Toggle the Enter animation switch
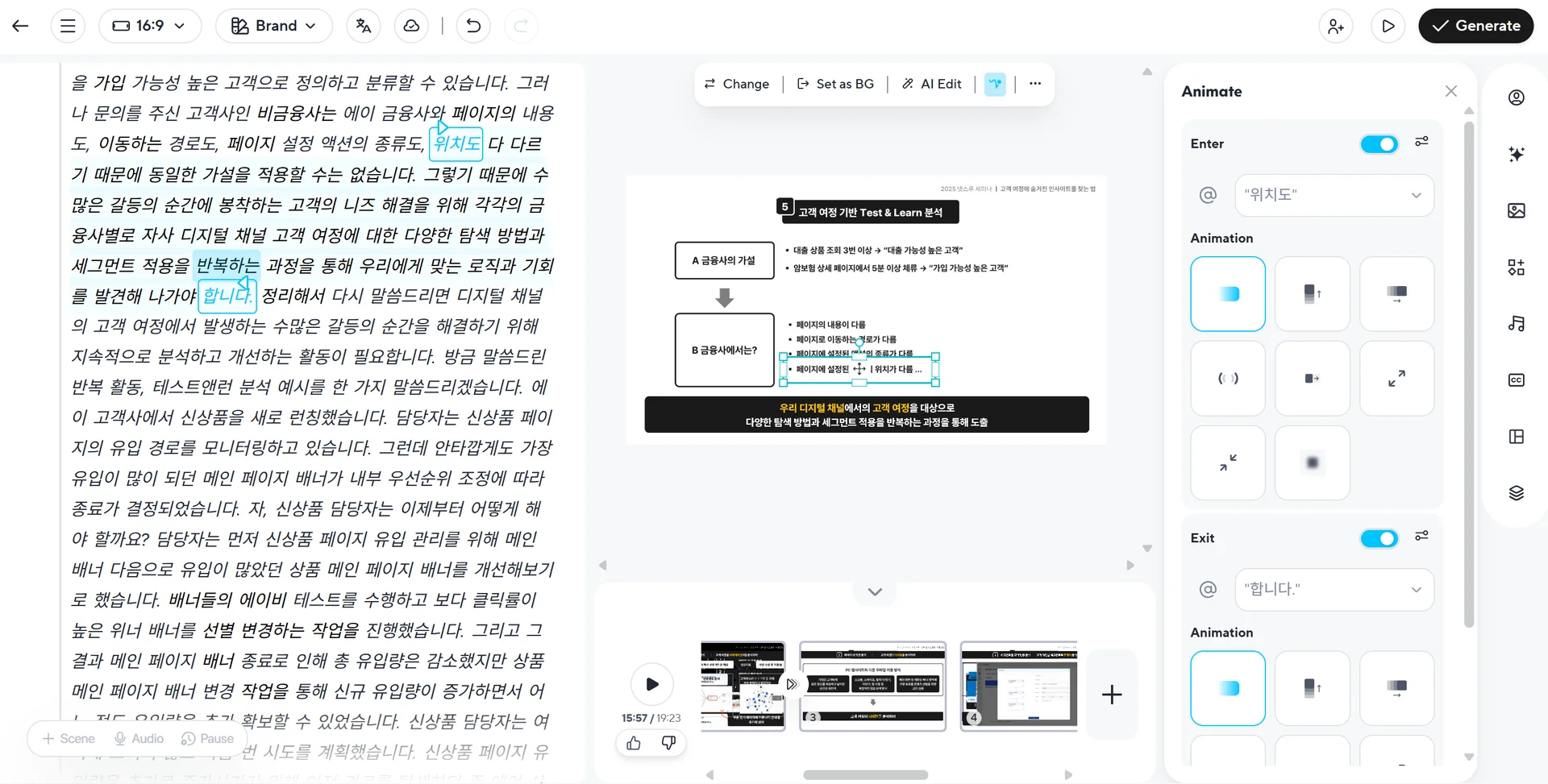This screenshot has height=784, width=1548. pos(1379,143)
